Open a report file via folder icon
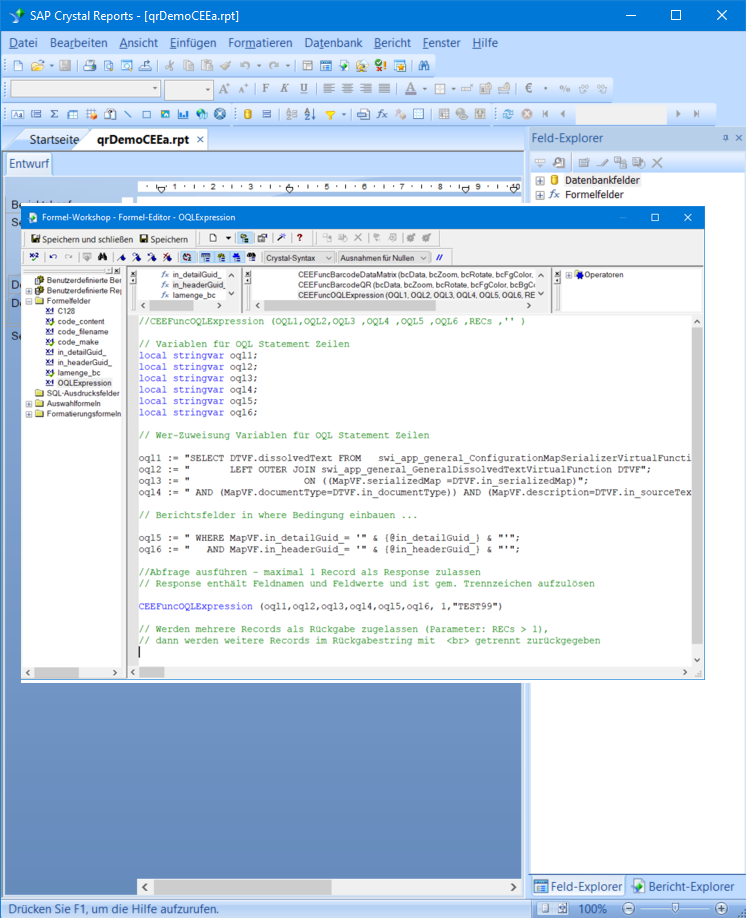This screenshot has width=746, height=918. point(37,66)
